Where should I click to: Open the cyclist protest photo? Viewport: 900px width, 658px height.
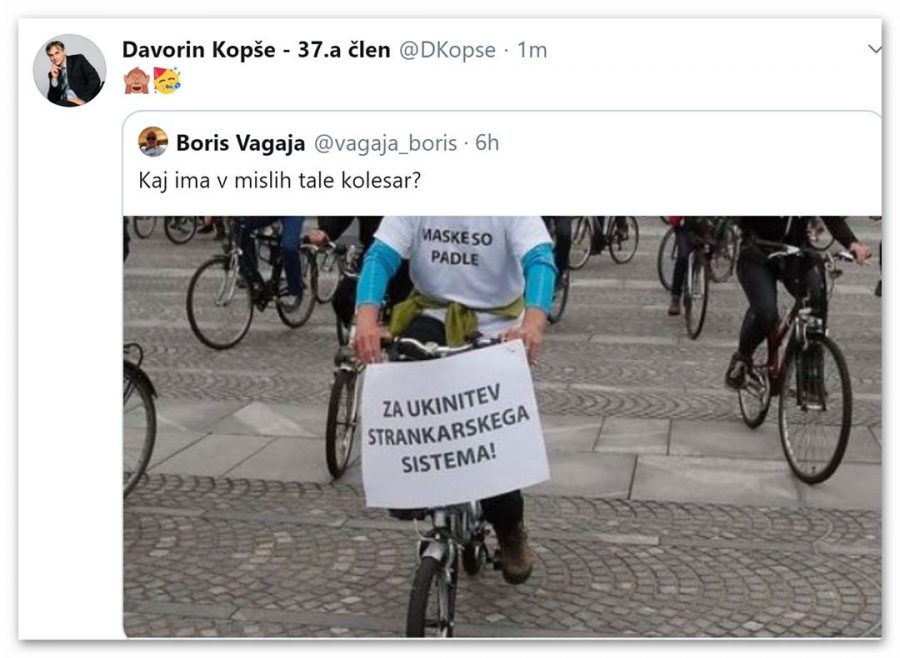pyautogui.click(x=502, y=427)
